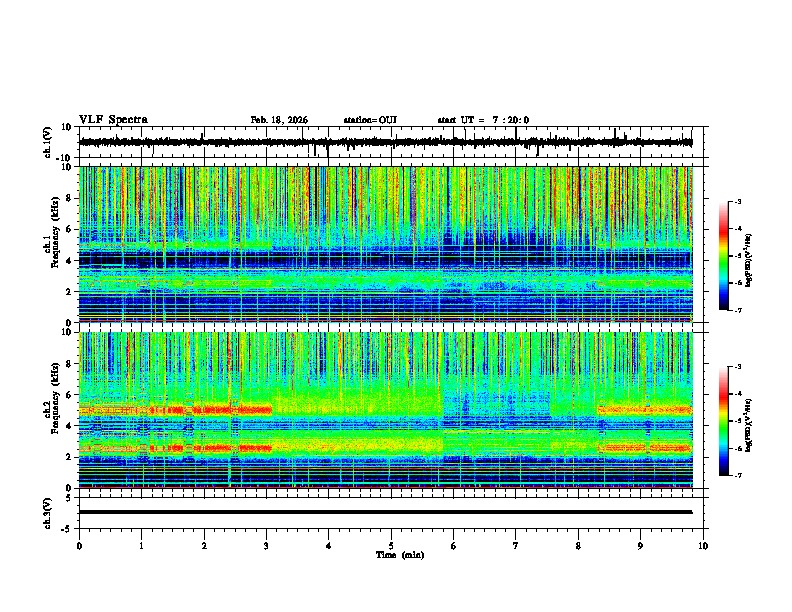Click ch.2 color scale vertical log(PSD) label
792x612 pixels.
749,425
